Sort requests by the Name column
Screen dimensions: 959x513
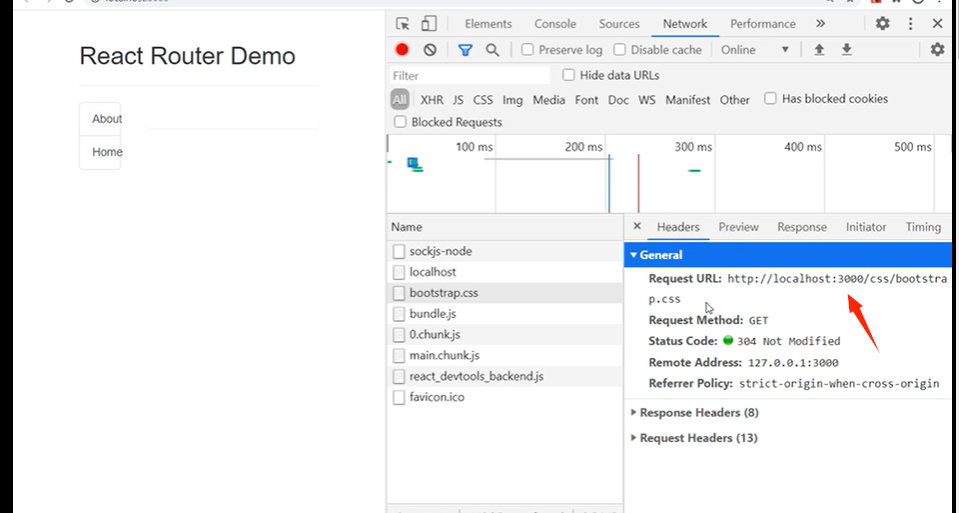click(x=505, y=227)
